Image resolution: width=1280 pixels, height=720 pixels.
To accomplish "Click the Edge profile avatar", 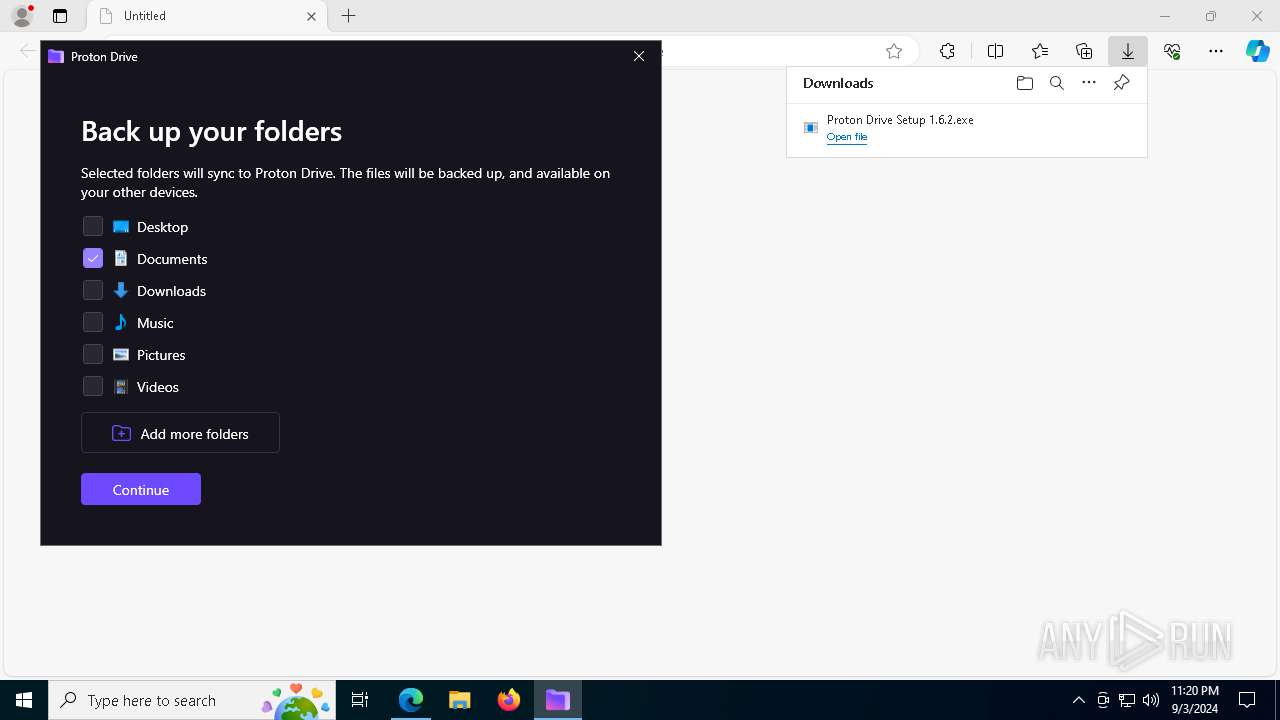I will coord(22,16).
